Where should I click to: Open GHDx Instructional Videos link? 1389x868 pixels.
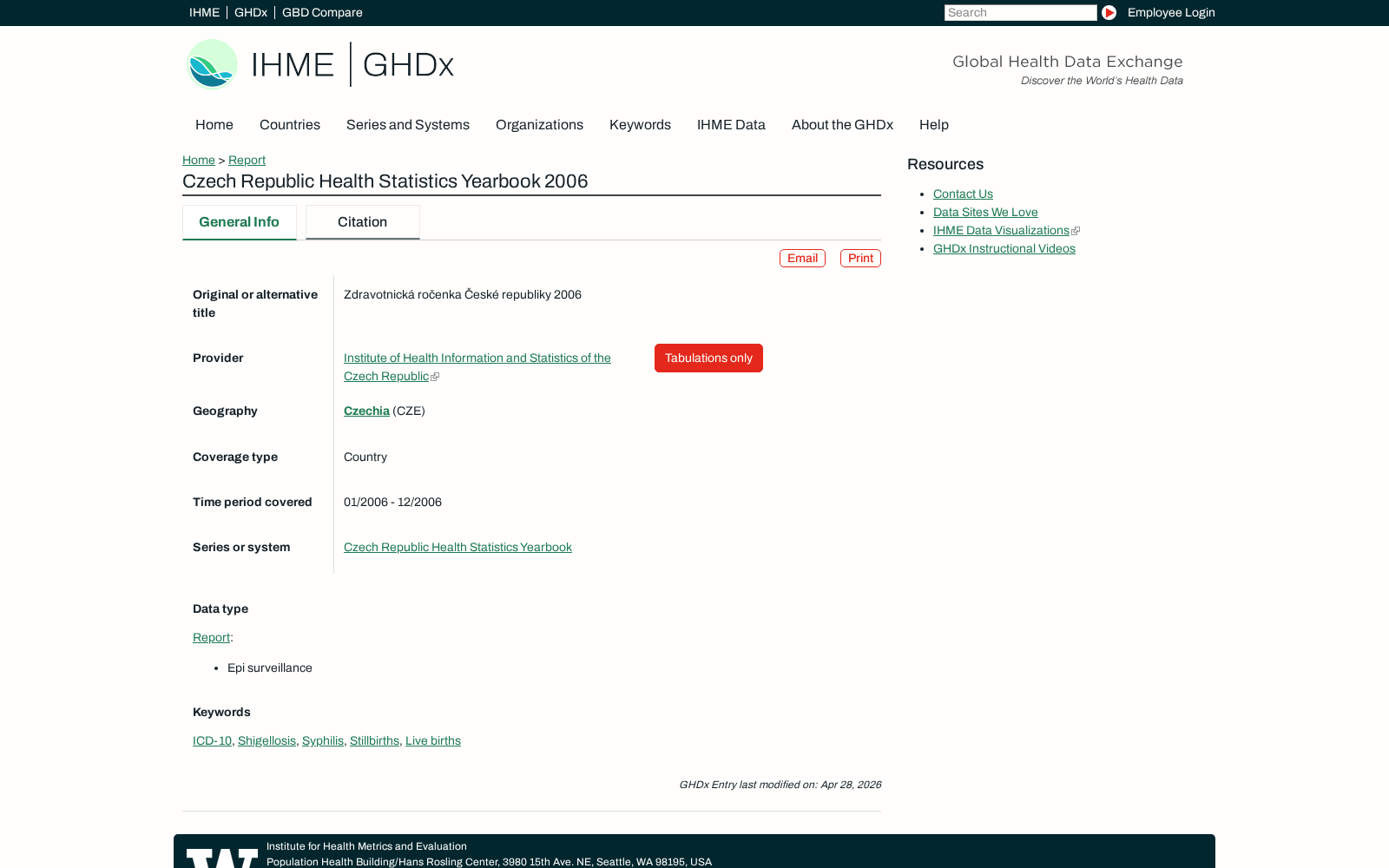click(x=1004, y=249)
